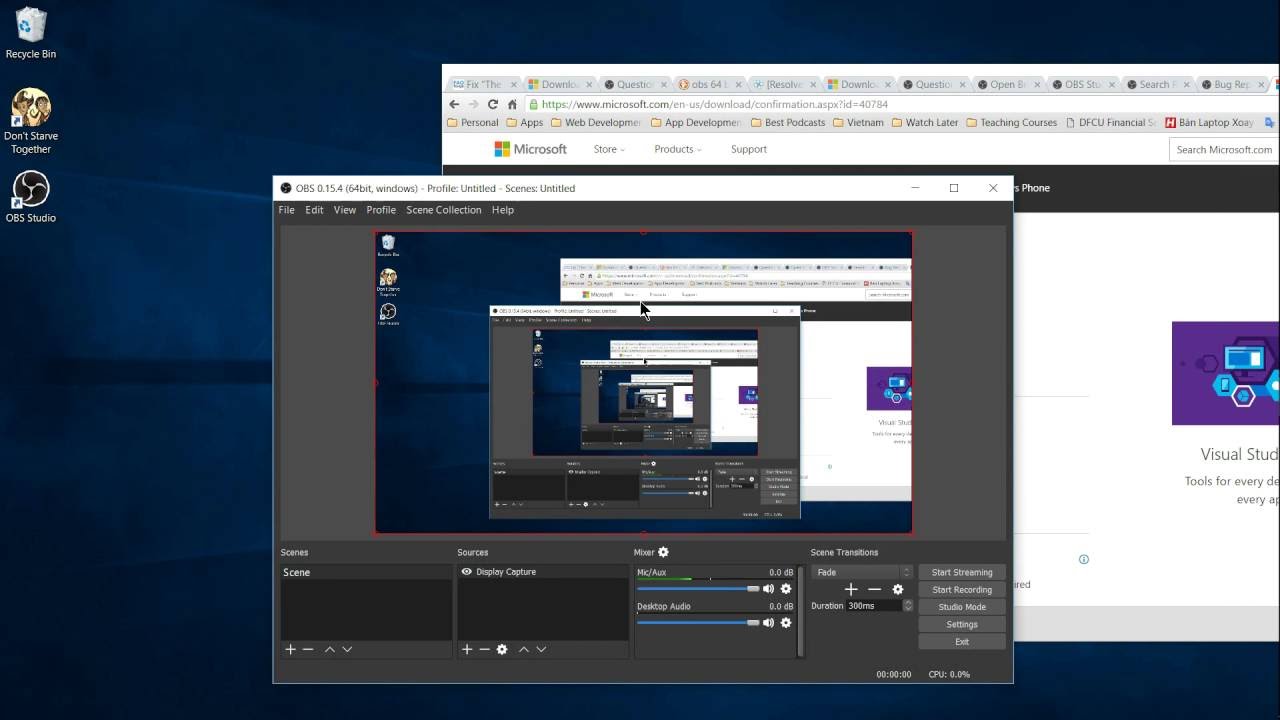Open the Mixer settings gear beside Mixer title

663,552
